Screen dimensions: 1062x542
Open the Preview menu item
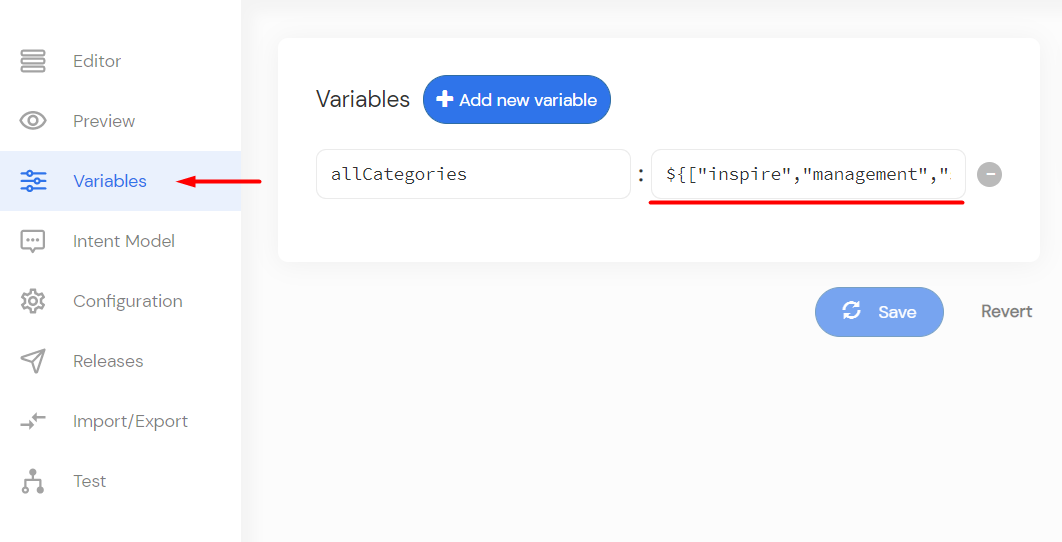[x=104, y=121]
